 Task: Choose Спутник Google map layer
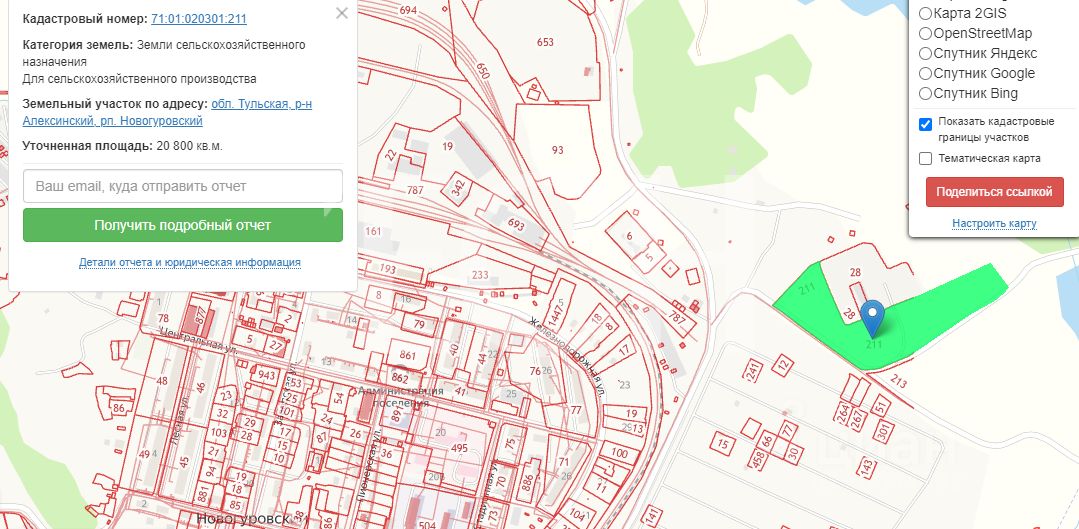tap(926, 73)
